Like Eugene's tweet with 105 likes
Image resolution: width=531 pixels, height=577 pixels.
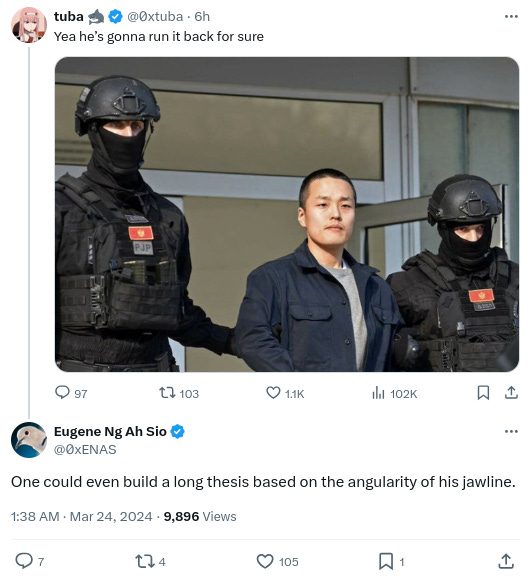pos(277,561)
